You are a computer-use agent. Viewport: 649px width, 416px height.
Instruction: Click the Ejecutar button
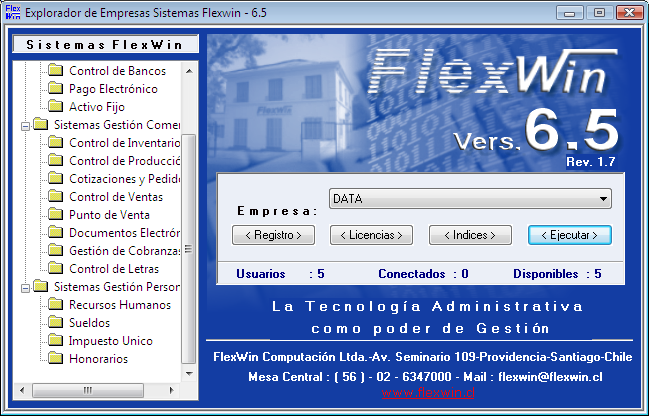pos(569,235)
